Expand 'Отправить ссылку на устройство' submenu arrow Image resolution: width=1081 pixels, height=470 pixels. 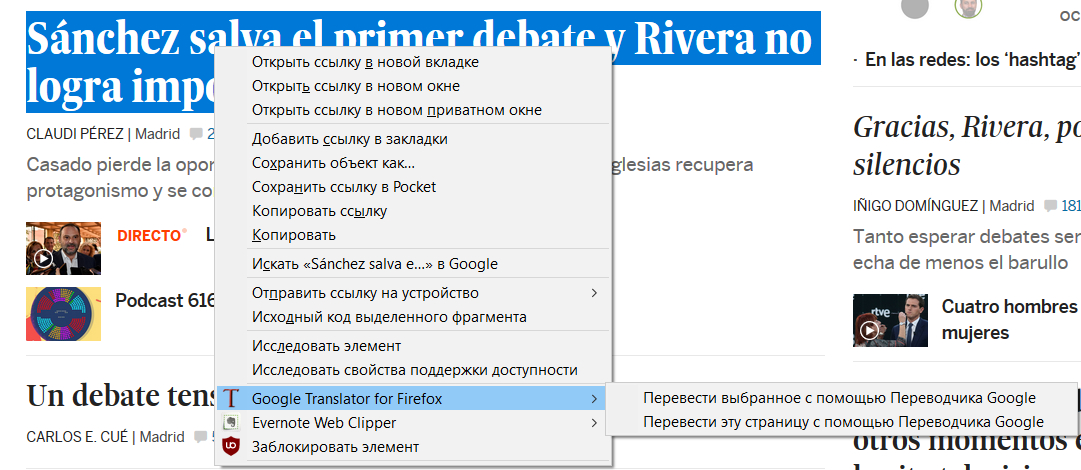pyautogui.click(x=594, y=293)
